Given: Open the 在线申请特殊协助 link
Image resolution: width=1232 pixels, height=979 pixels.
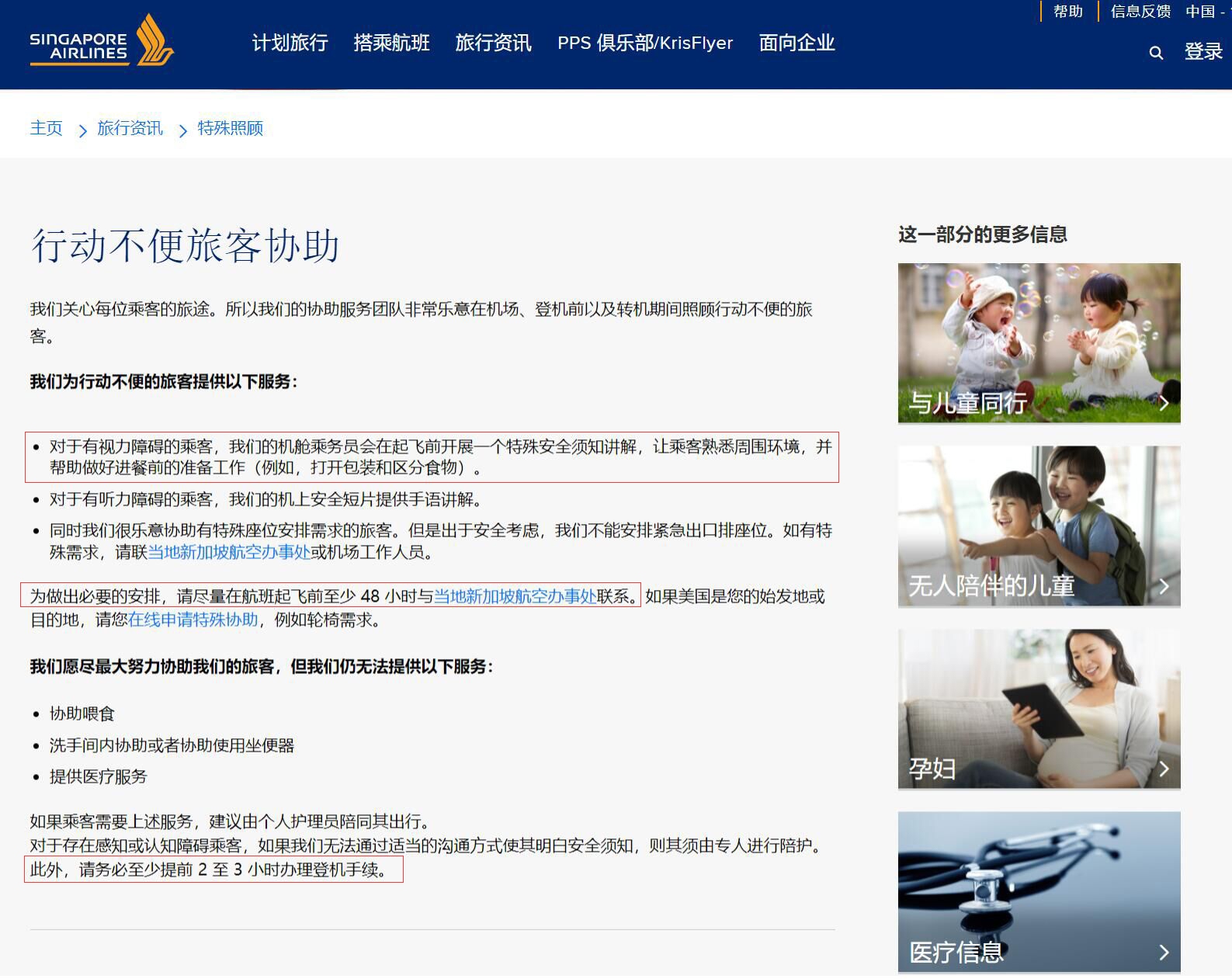Looking at the screenshot, I should [193, 620].
